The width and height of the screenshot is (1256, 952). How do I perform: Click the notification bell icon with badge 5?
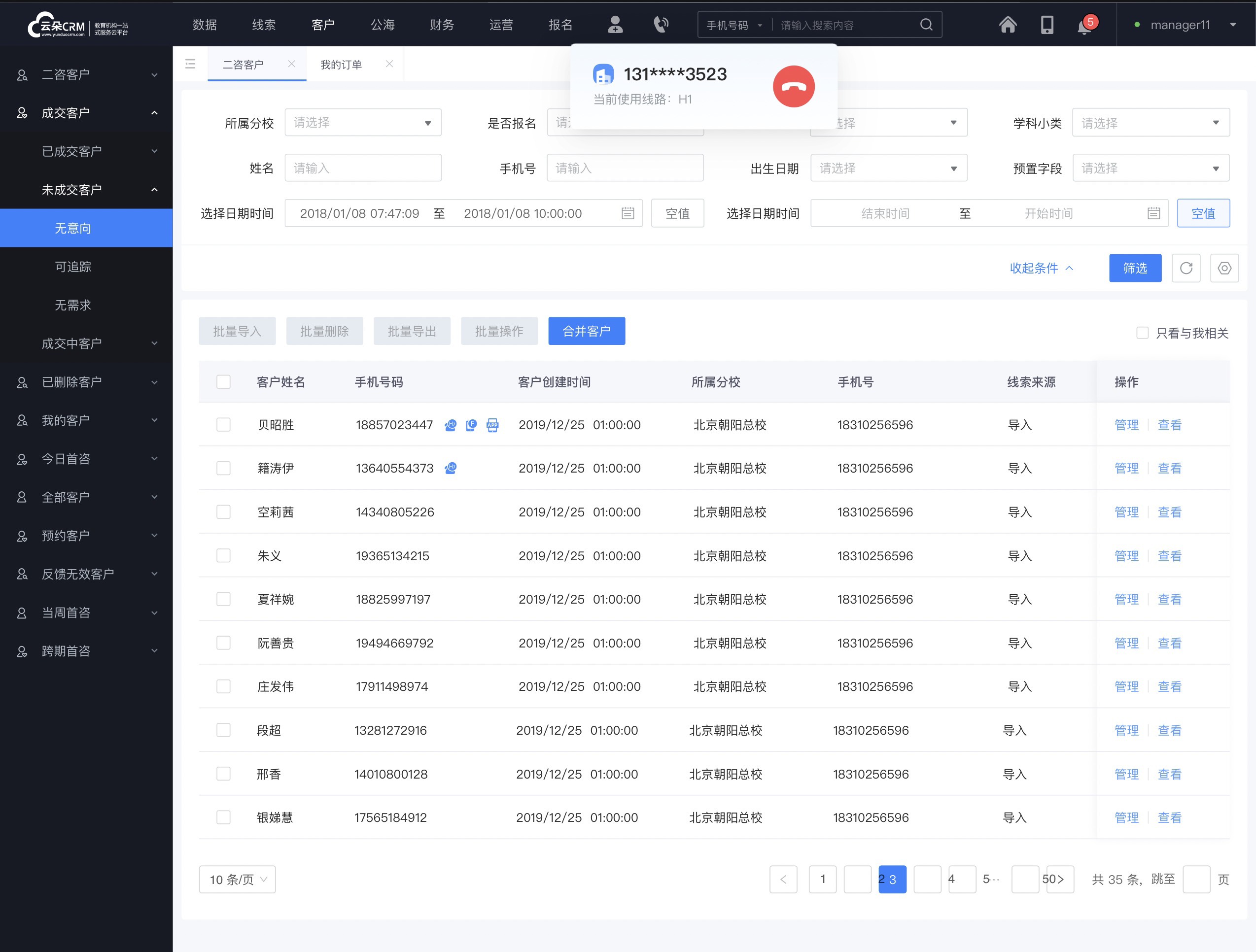(x=1084, y=25)
